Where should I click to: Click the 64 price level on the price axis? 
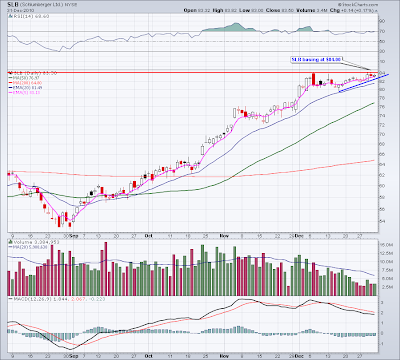pos(383,165)
